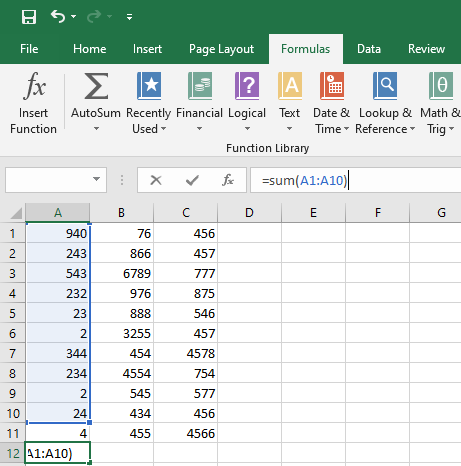Click cell B5 containing 888
Viewport: 461px width, 466px height.
point(121,313)
